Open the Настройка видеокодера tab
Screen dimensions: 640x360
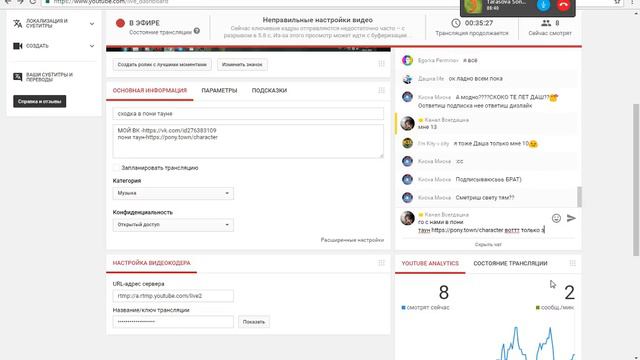click(x=151, y=263)
